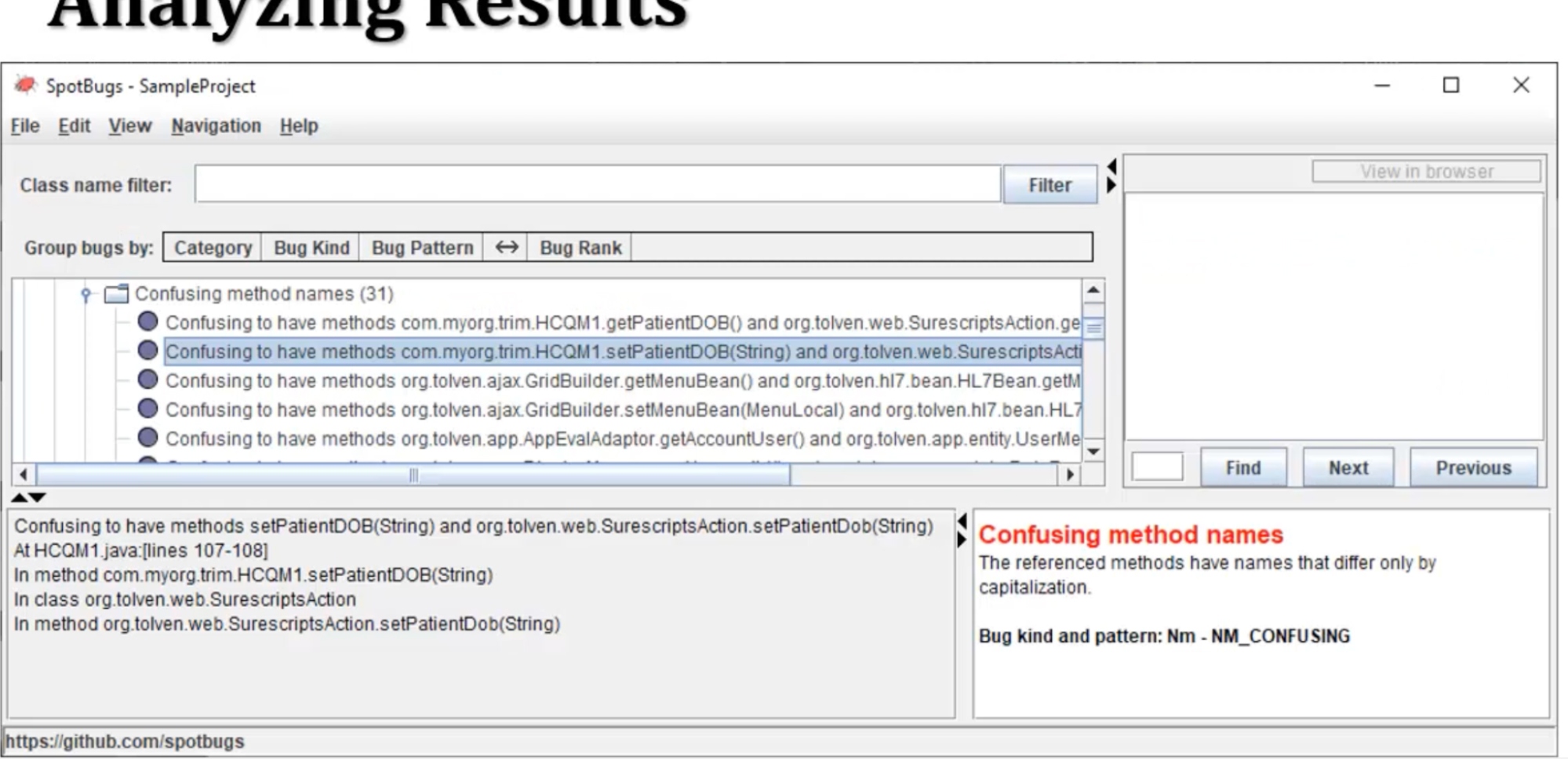Click the Find button
Viewport: 1568px width, 759px height.
coord(1243,468)
